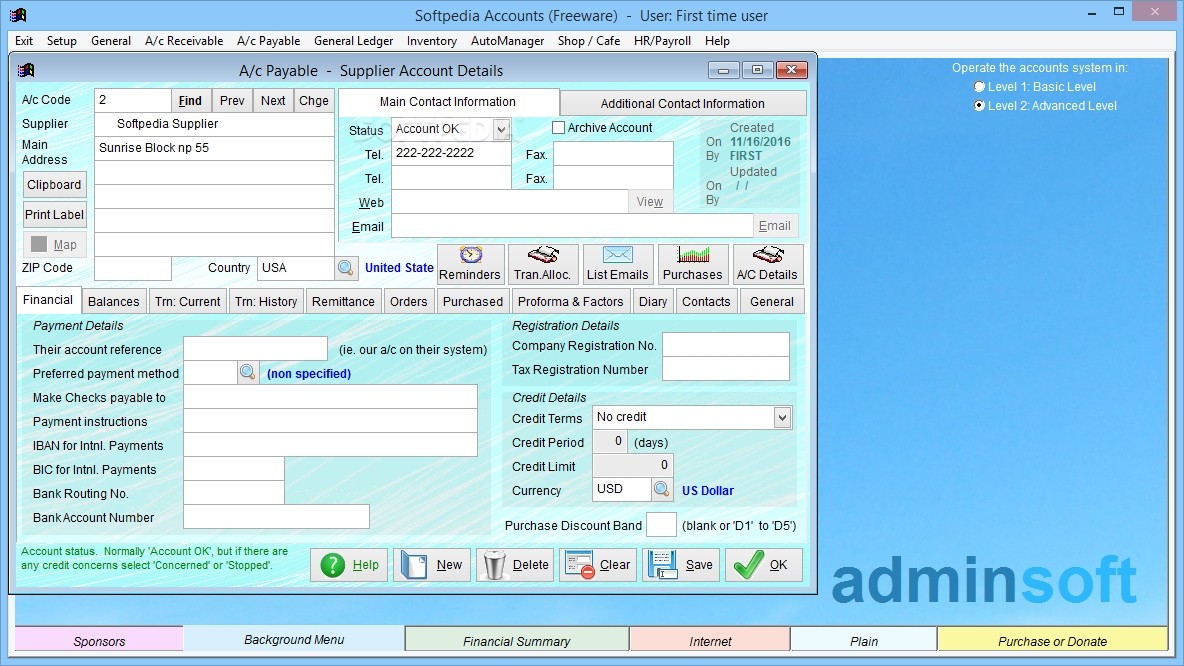Click the Chge code button

(x=313, y=100)
